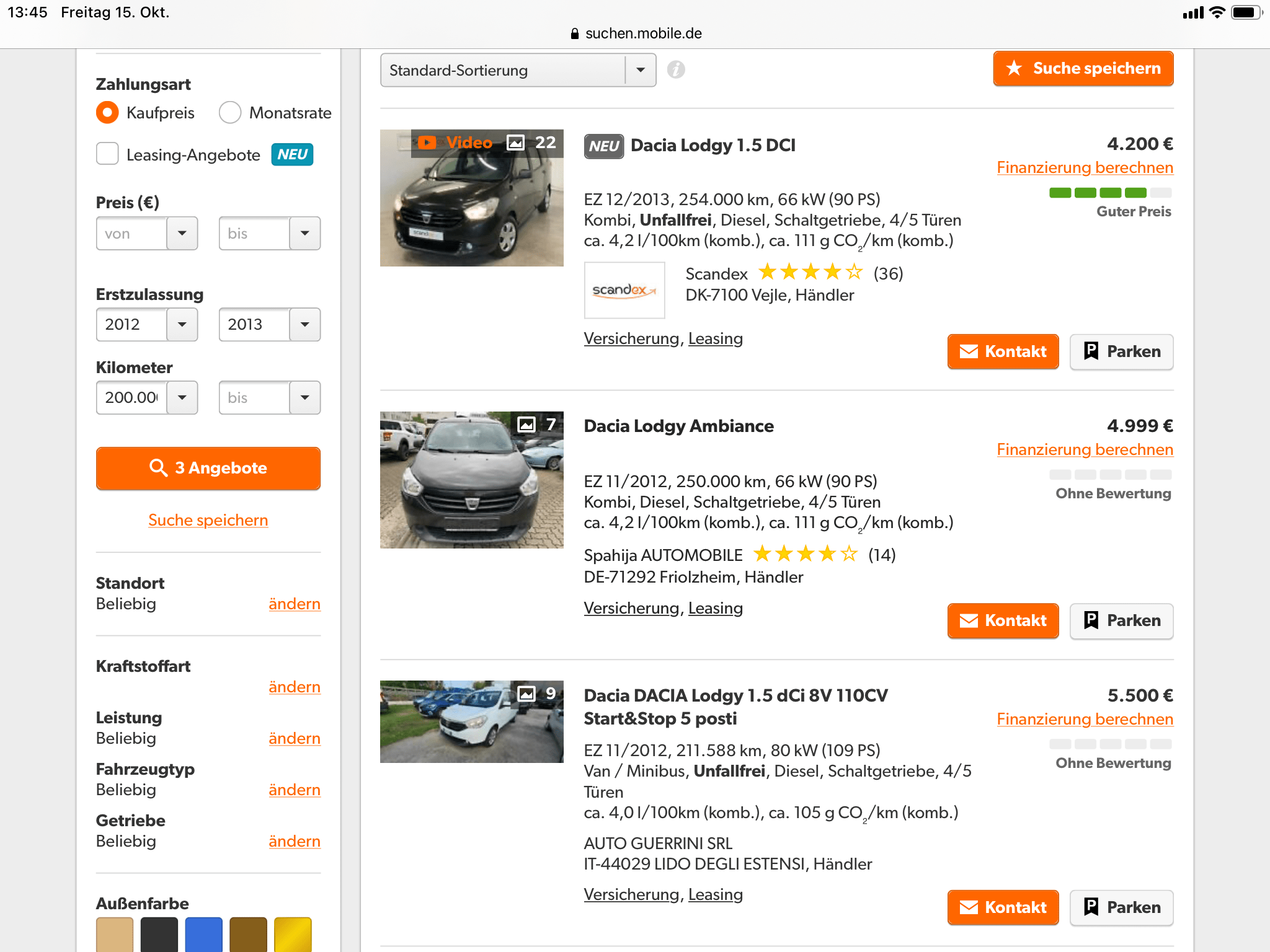Select the gold/yellow exterior color swatch
The image size is (1270, 952).
coord(293,935)
